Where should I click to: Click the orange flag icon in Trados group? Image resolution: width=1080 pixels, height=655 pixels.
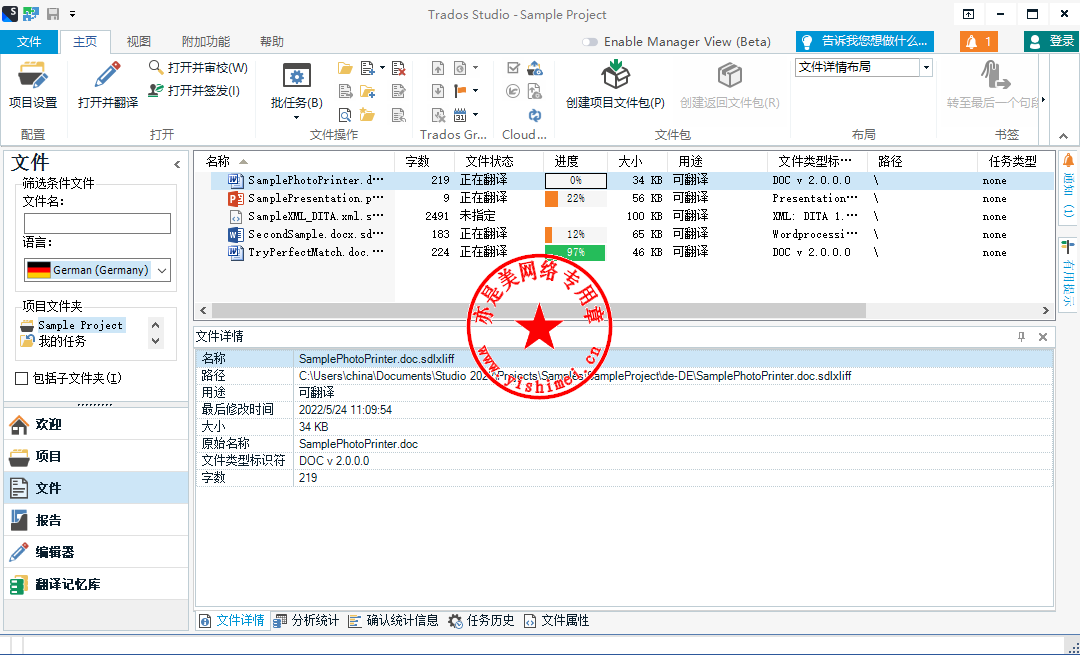point(460,91)
